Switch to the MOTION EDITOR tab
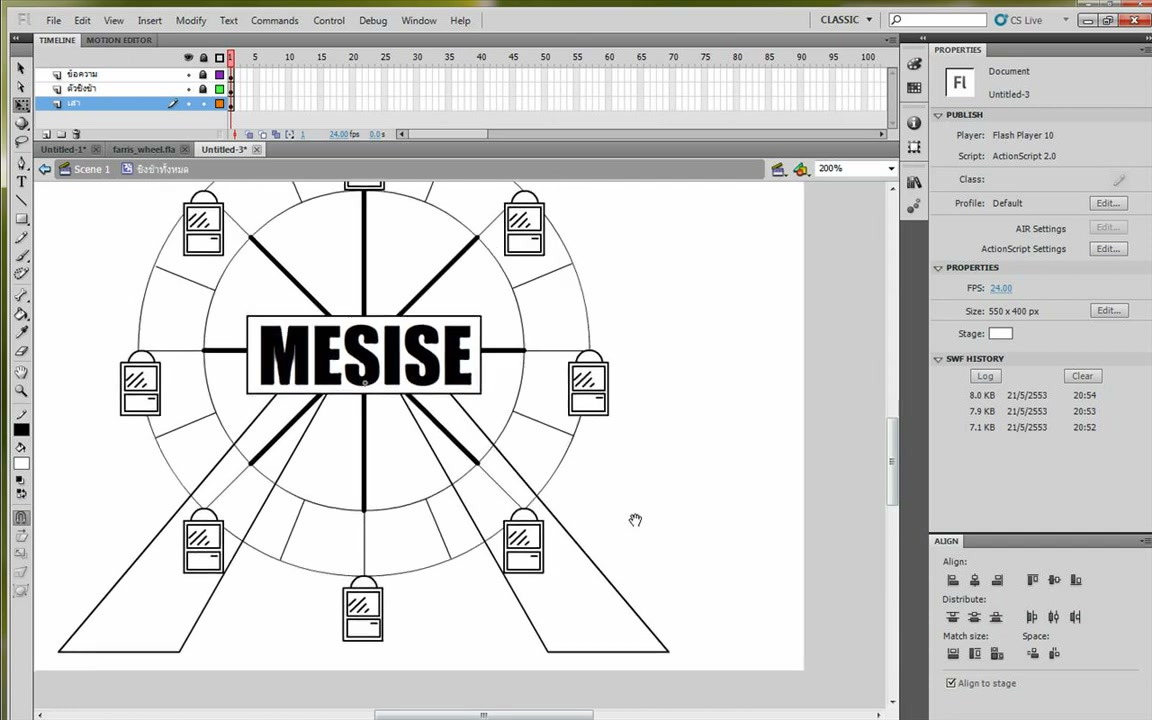 [119, 40]
